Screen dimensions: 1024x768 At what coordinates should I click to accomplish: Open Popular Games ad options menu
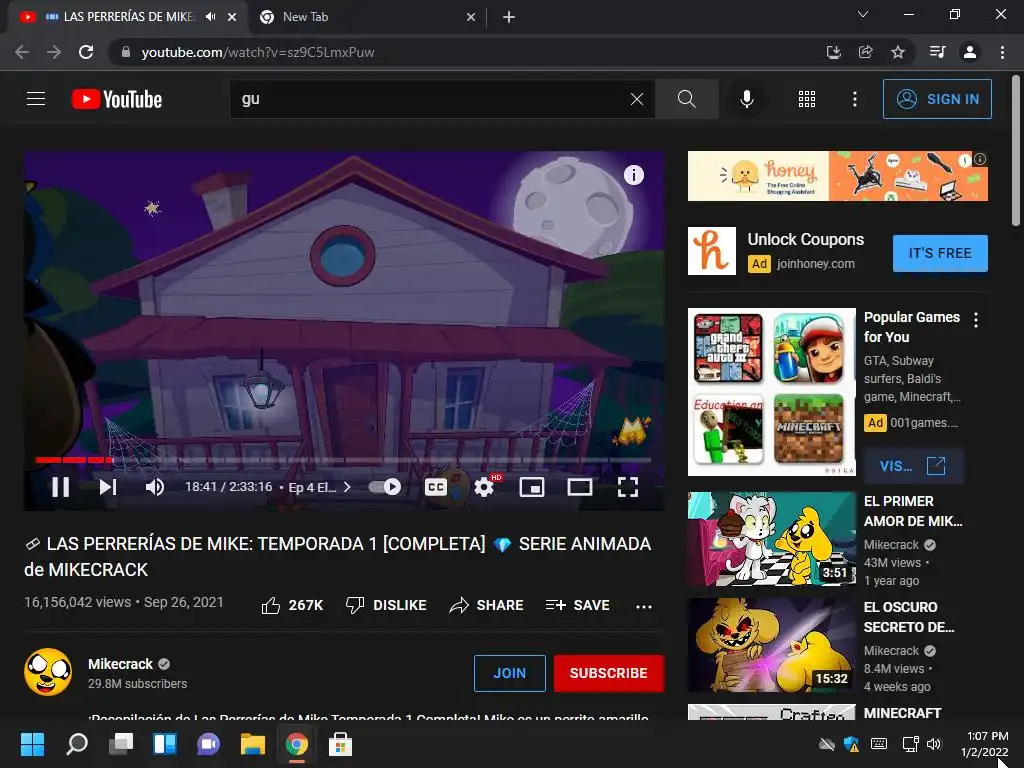point(976,320)
